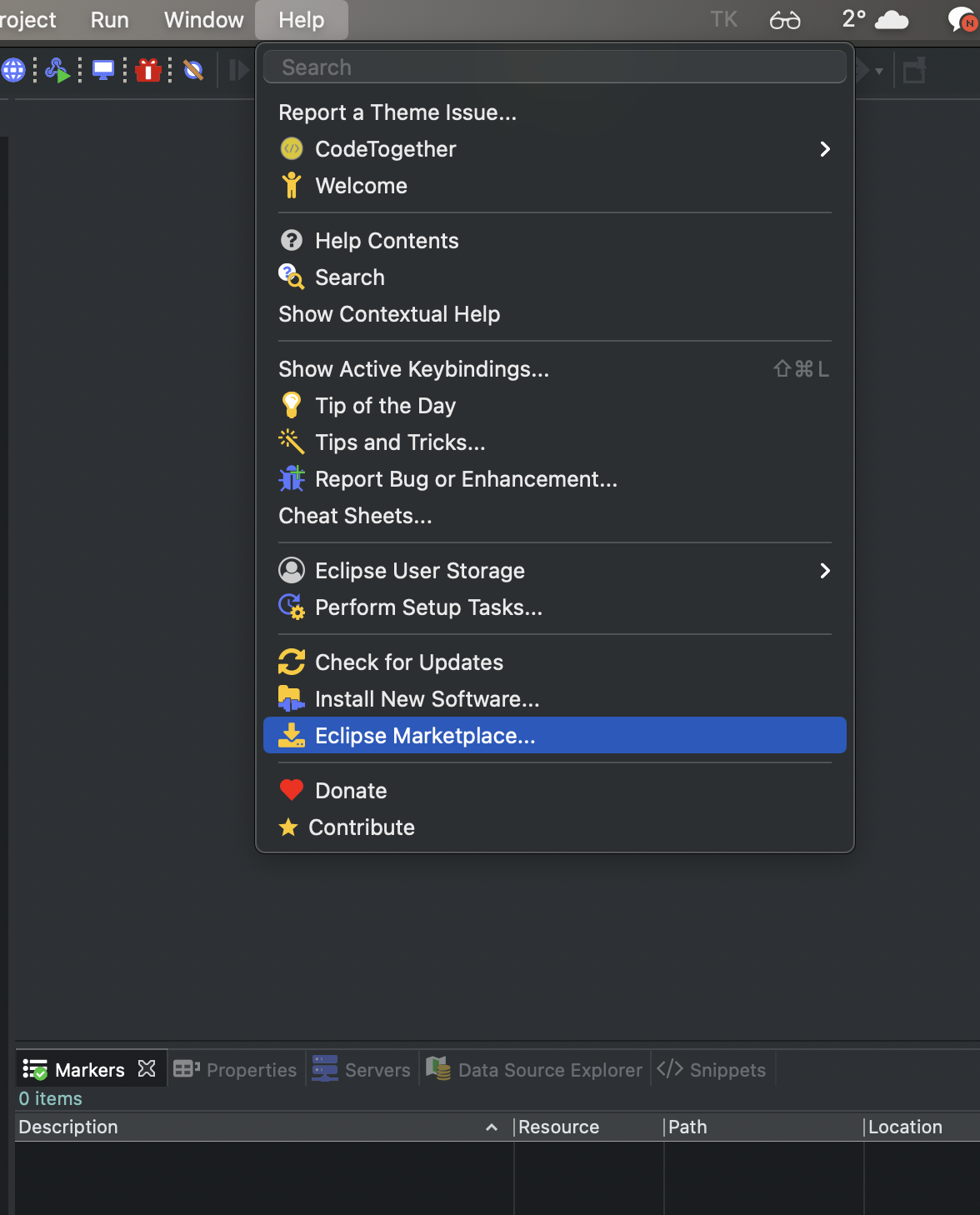This screenshot has width=980, height=1215.
Task: Switch to the Properties tab
Action: pos(235,1069)
